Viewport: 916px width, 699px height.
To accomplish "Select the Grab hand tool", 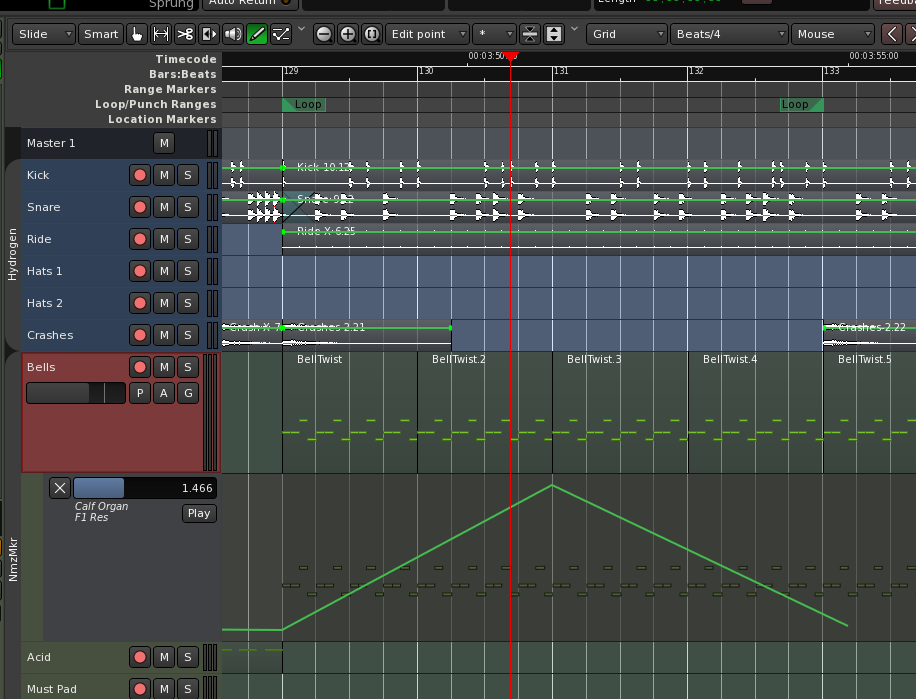I will 138,34.
